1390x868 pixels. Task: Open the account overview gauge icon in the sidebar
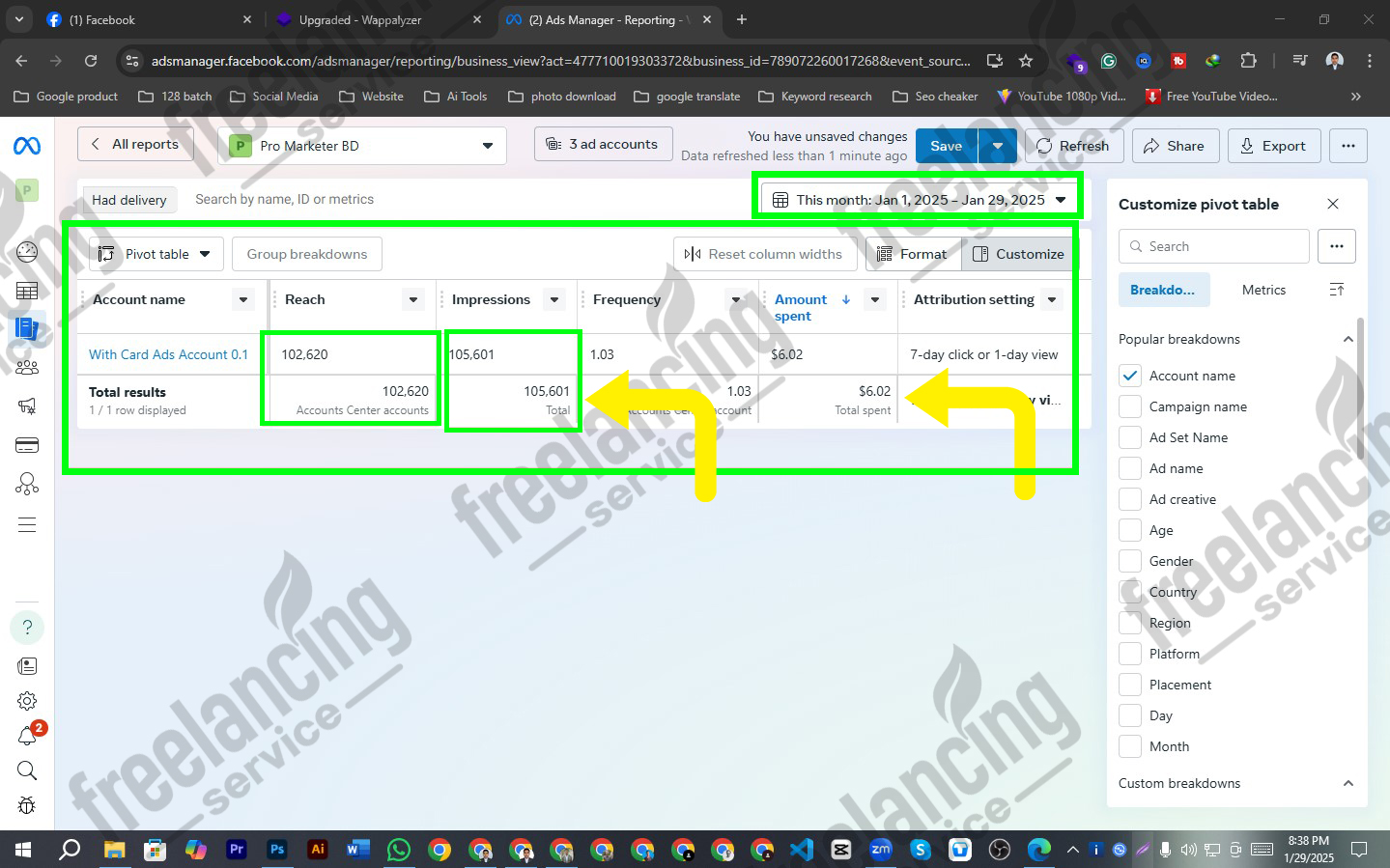(27, 251)
